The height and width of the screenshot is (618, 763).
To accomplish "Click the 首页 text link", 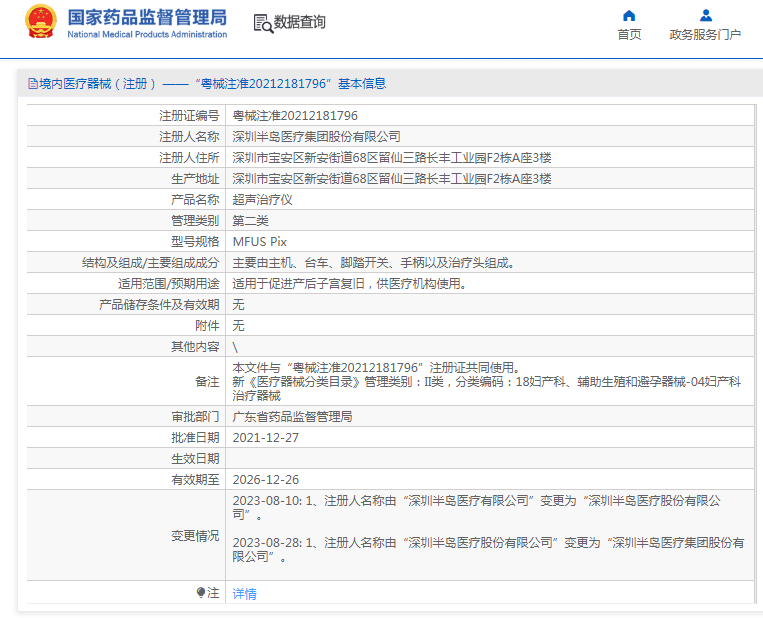I will click(x=629, y=35).
